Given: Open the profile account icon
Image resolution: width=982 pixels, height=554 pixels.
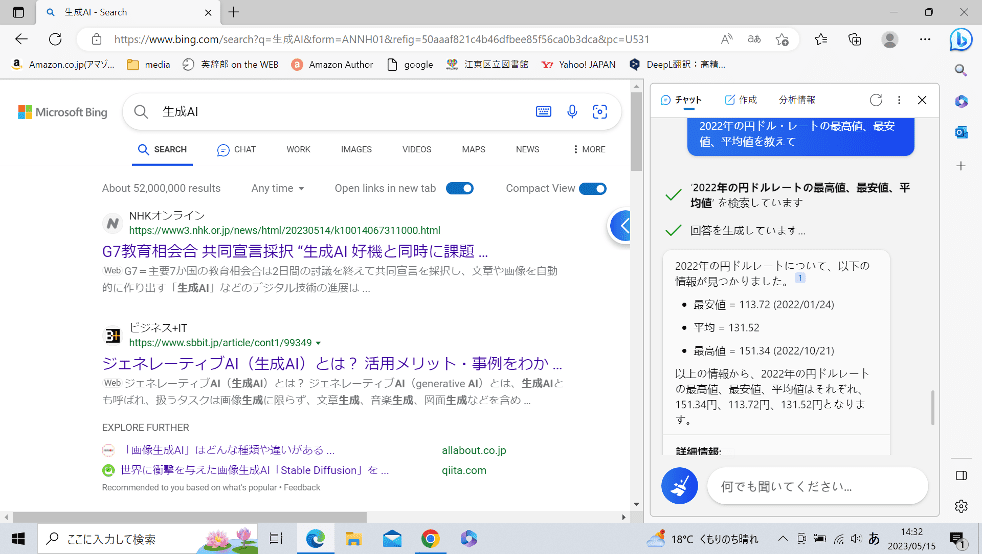Looking at the screenshot, I should pos(889,39).
